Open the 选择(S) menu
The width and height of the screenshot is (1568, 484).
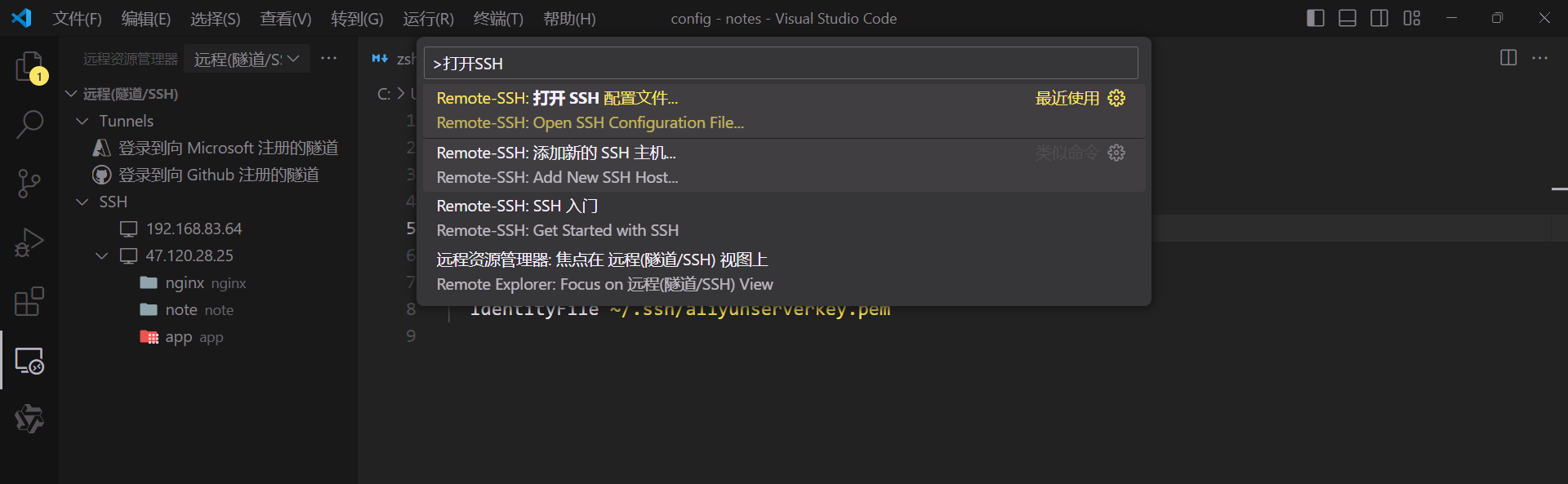(216, 18)
